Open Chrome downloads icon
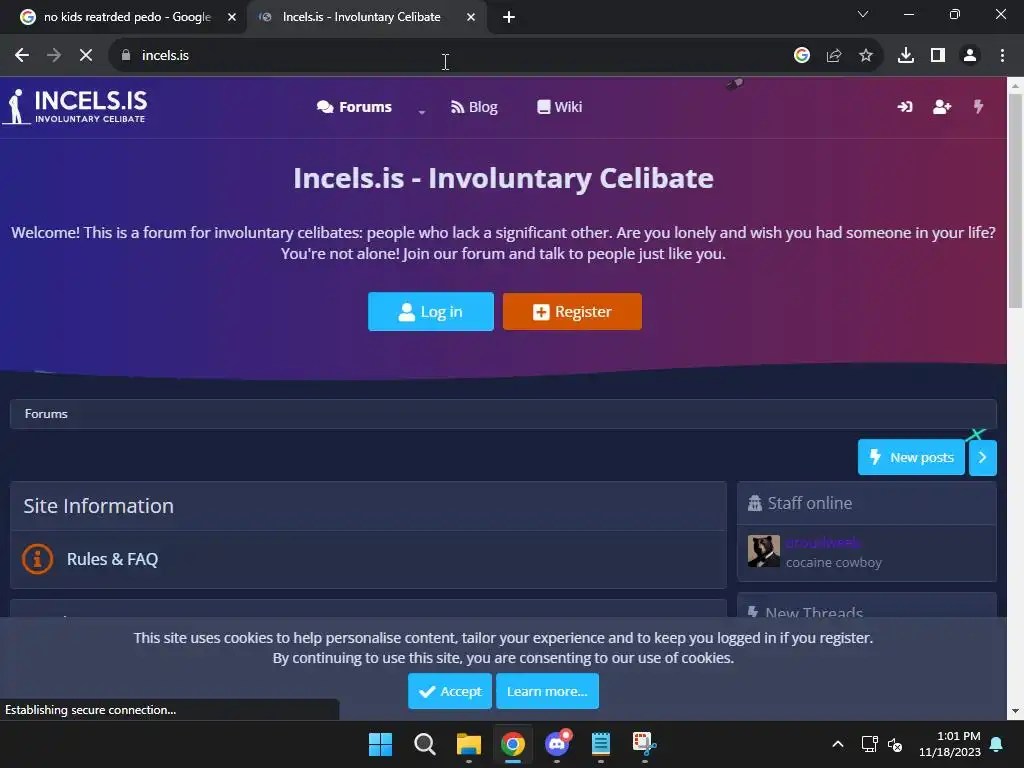Image resolution: width=1024 pixels, height=768 pixels. 906,56
